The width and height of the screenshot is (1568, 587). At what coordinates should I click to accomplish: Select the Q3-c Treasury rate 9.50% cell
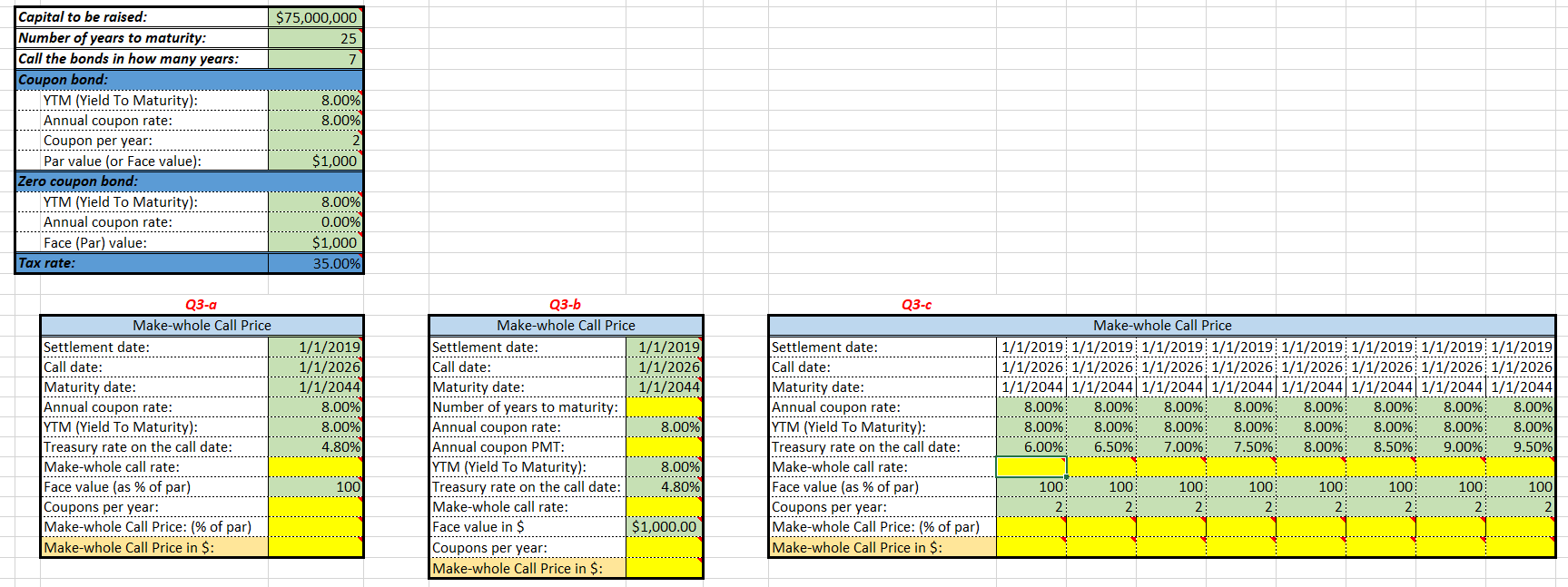tap(1521, 446)
